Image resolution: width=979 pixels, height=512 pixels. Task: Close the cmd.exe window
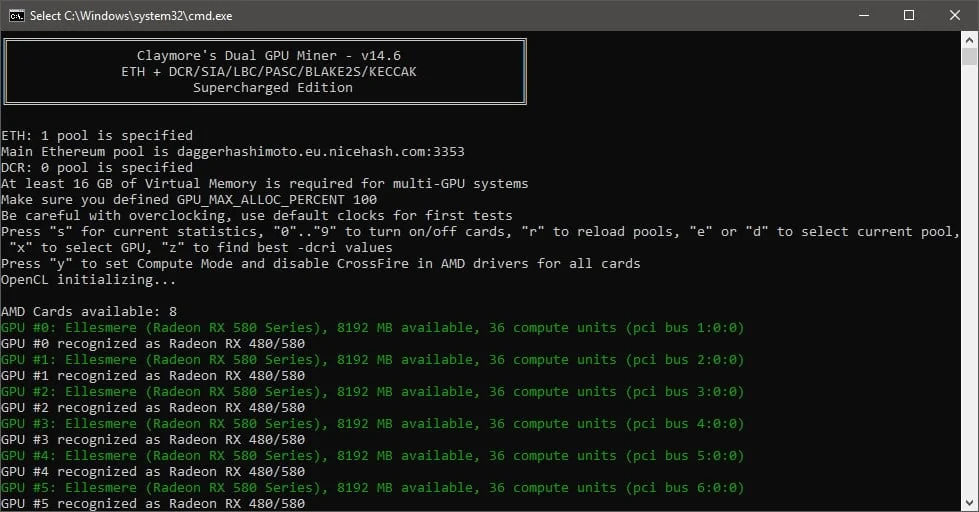[955, 15]
